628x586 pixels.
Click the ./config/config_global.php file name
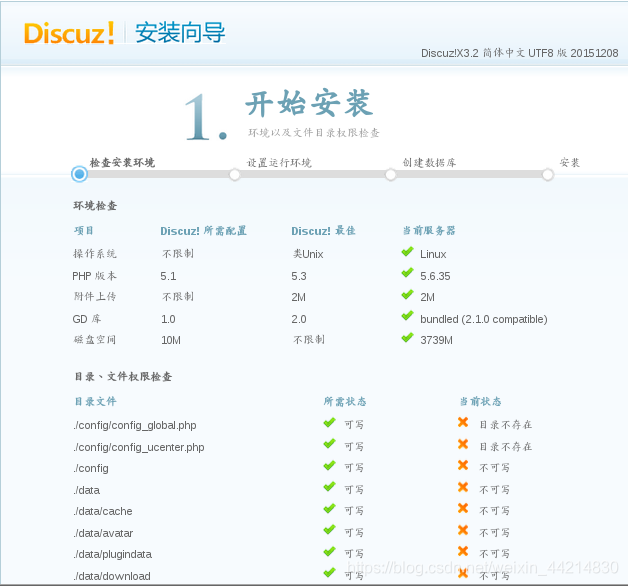click(x=135, y=425)
